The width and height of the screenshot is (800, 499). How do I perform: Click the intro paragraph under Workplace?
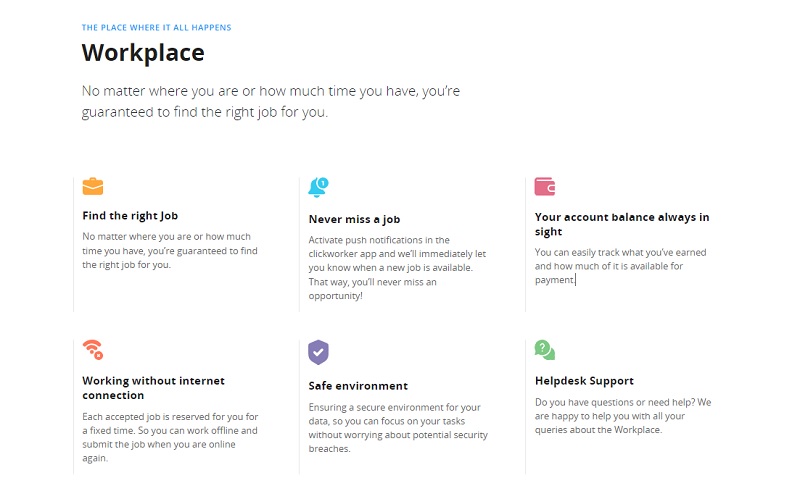point(270,101)
